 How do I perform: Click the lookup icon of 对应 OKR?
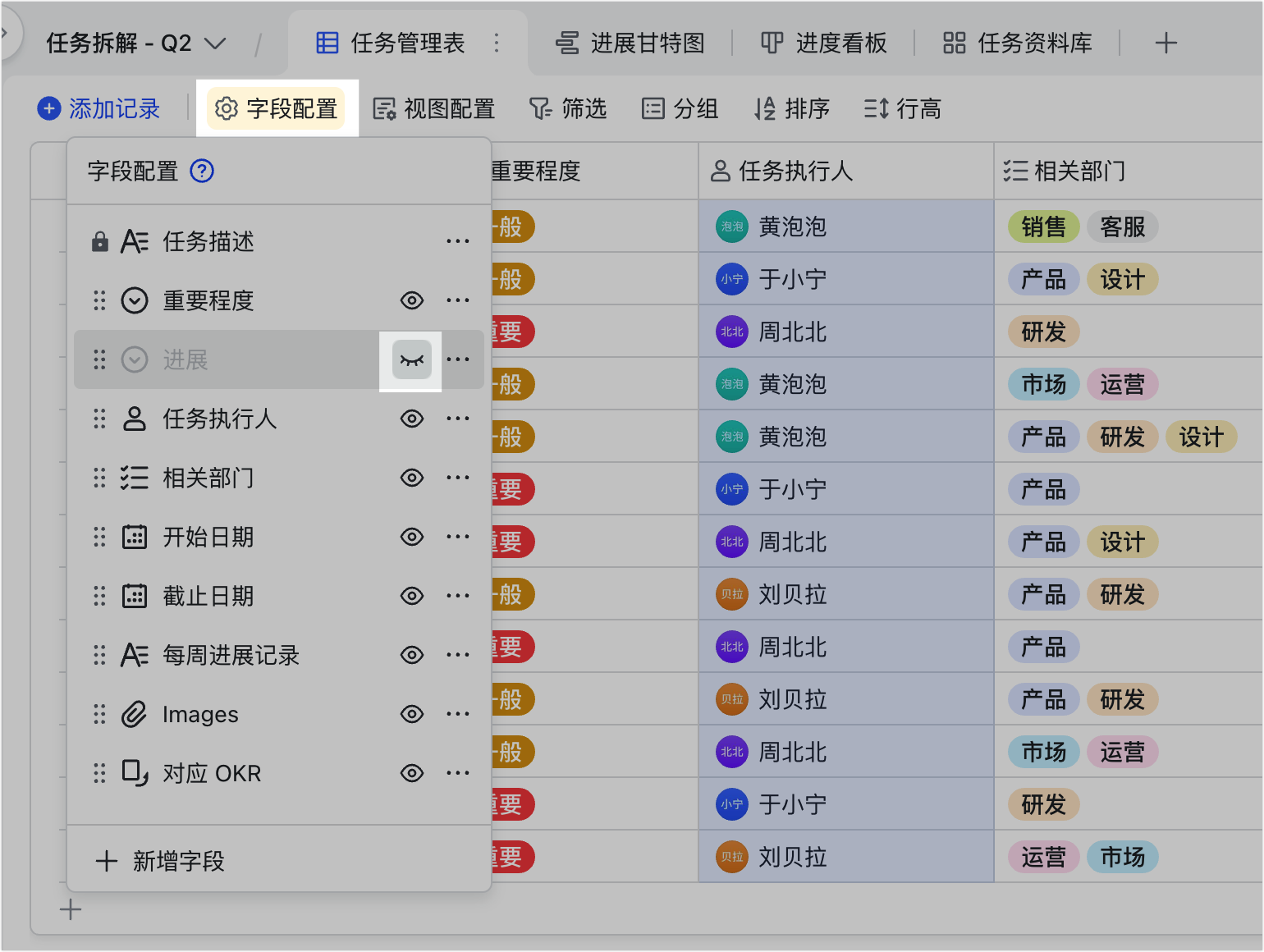[x=135, y=773]
